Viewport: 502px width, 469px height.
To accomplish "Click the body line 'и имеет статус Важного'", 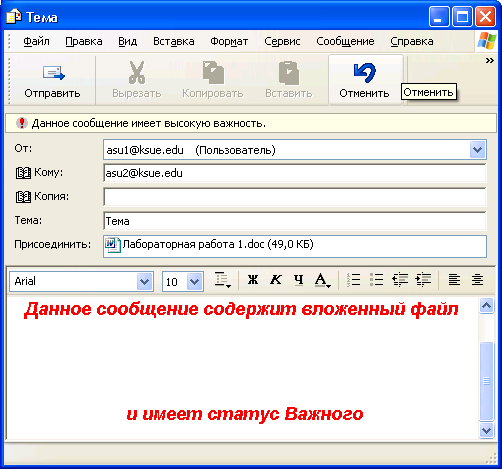I will [245, 414].
